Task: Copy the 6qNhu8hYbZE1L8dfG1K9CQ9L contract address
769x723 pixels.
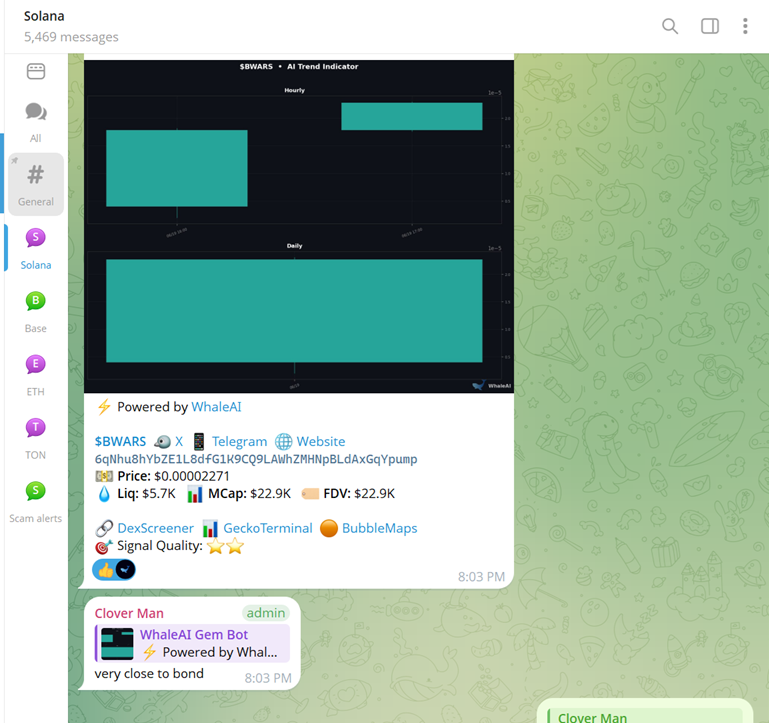Action: tap(256, 459)
